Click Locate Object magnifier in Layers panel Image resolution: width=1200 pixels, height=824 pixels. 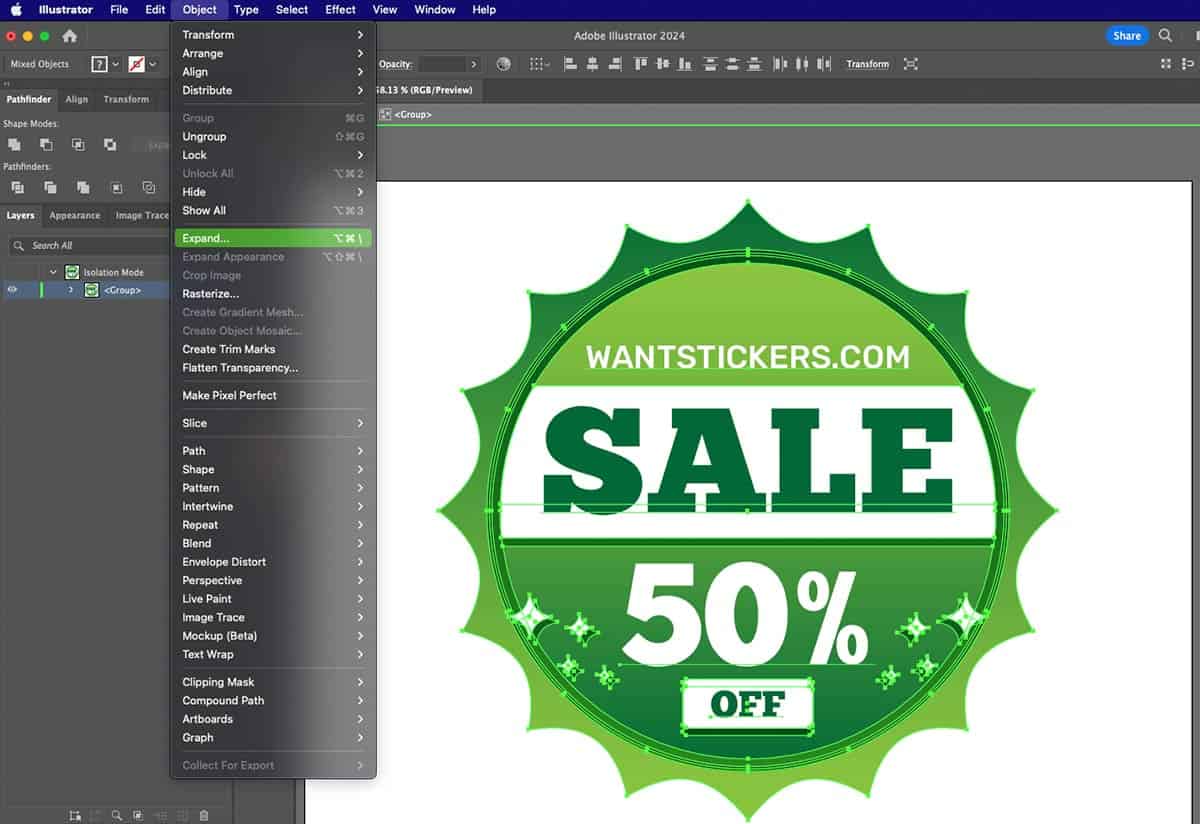coord(117,816)
